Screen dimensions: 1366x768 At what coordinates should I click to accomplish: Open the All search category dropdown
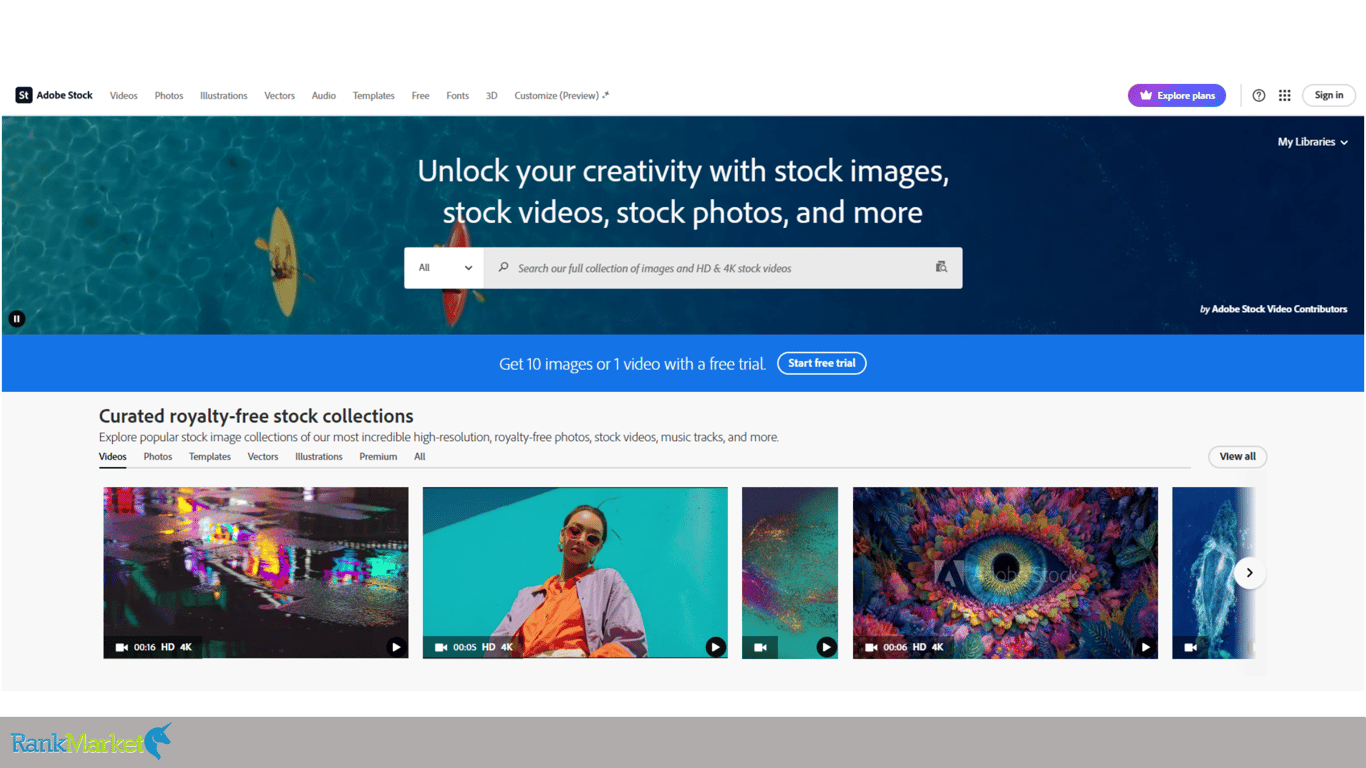[x=444, y=268]
